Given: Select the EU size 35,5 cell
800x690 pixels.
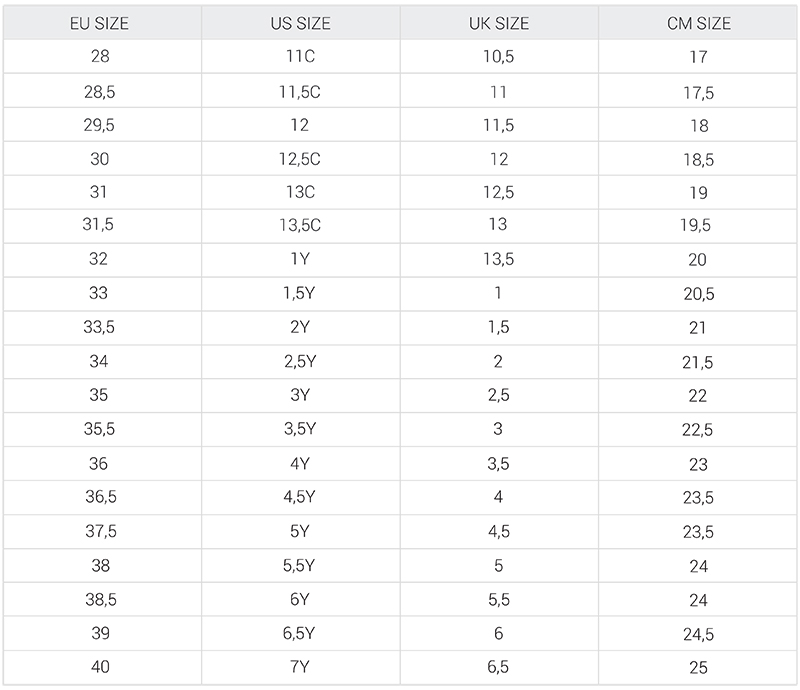Looking at the screenshot, I should coord(102,430).
